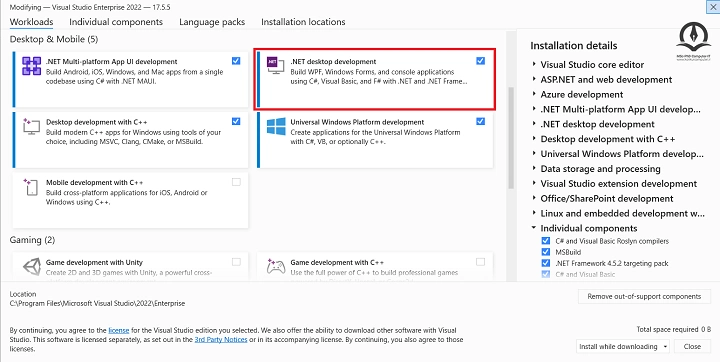The width and height of the screenshot is (720, 362).
Task: Open the 3rd Party Notices link
Action: click(x=221, y=339)
